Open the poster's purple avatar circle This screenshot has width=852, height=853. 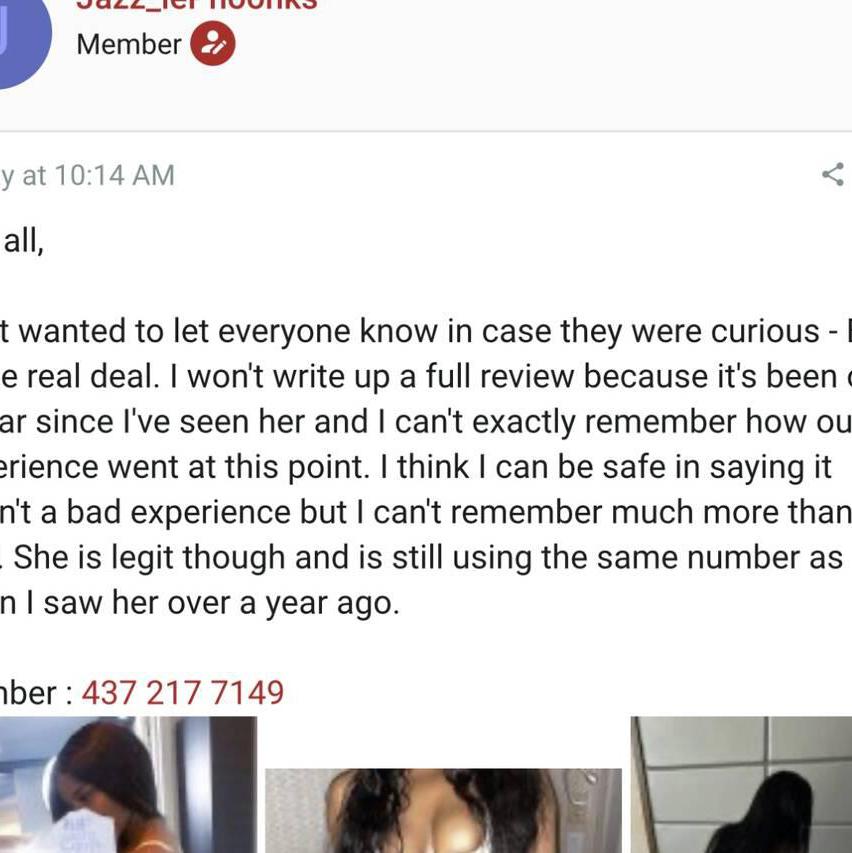20,40
